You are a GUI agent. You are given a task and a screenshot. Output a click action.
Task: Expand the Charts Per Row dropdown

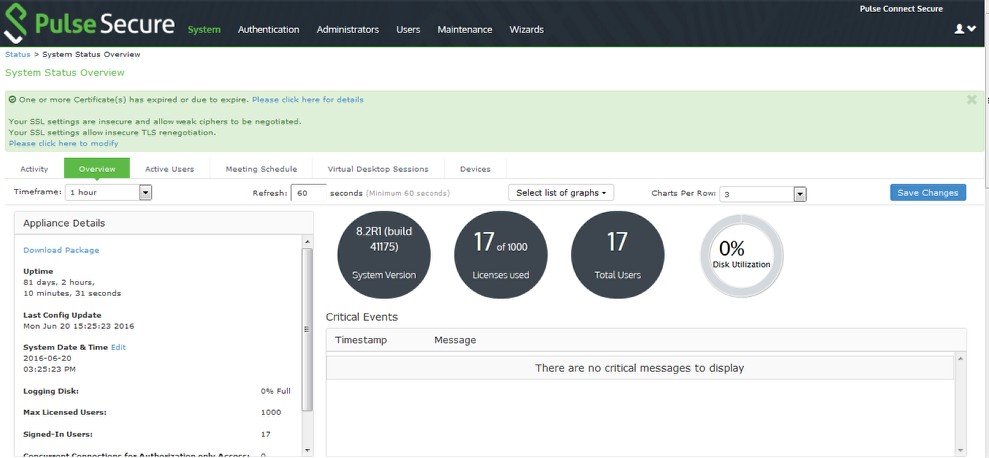point(799,194)
